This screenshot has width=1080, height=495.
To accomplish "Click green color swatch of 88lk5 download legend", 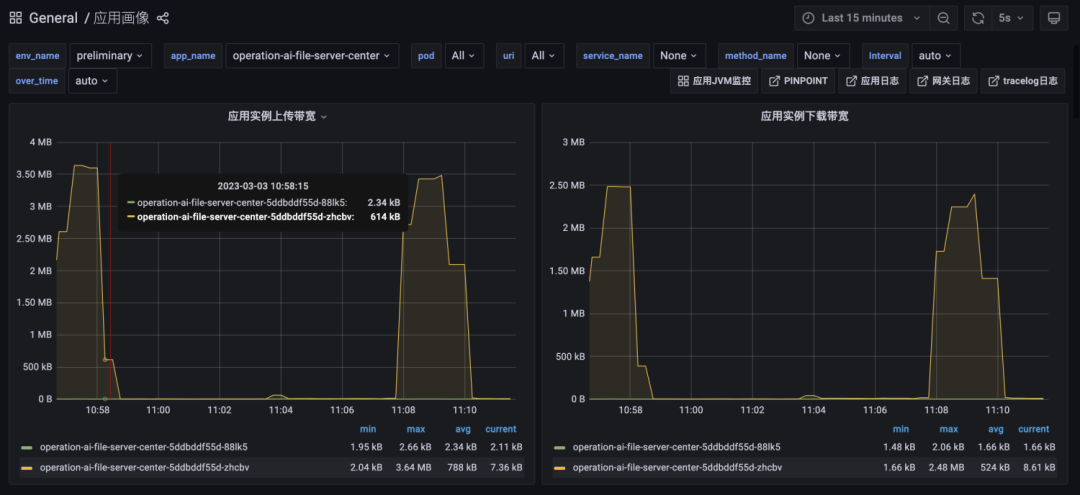I will pos(560,447).
